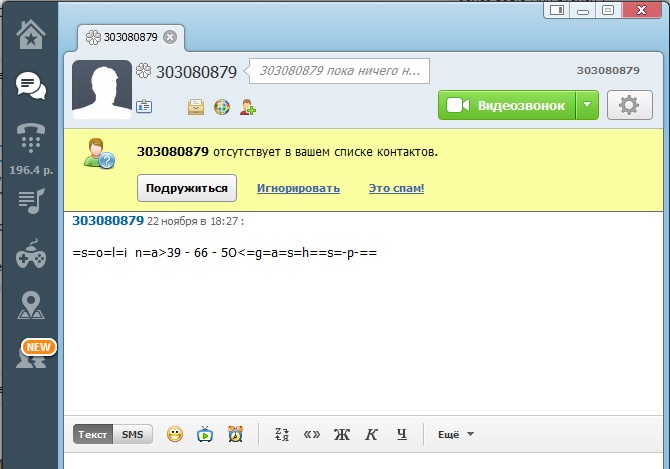Click the Игнорировать link
The image size is (670, 469).
(298, 188)
